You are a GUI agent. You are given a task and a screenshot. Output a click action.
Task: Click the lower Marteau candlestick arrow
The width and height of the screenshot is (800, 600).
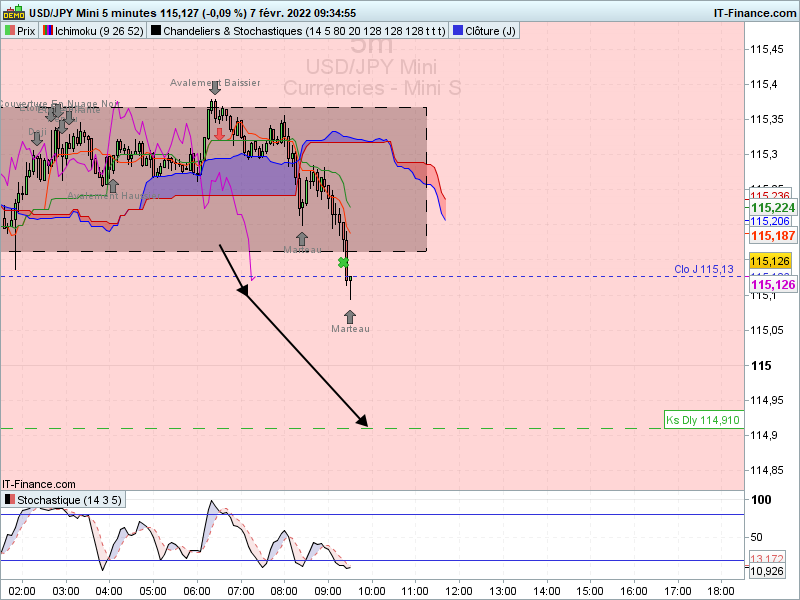click(349, 317)
